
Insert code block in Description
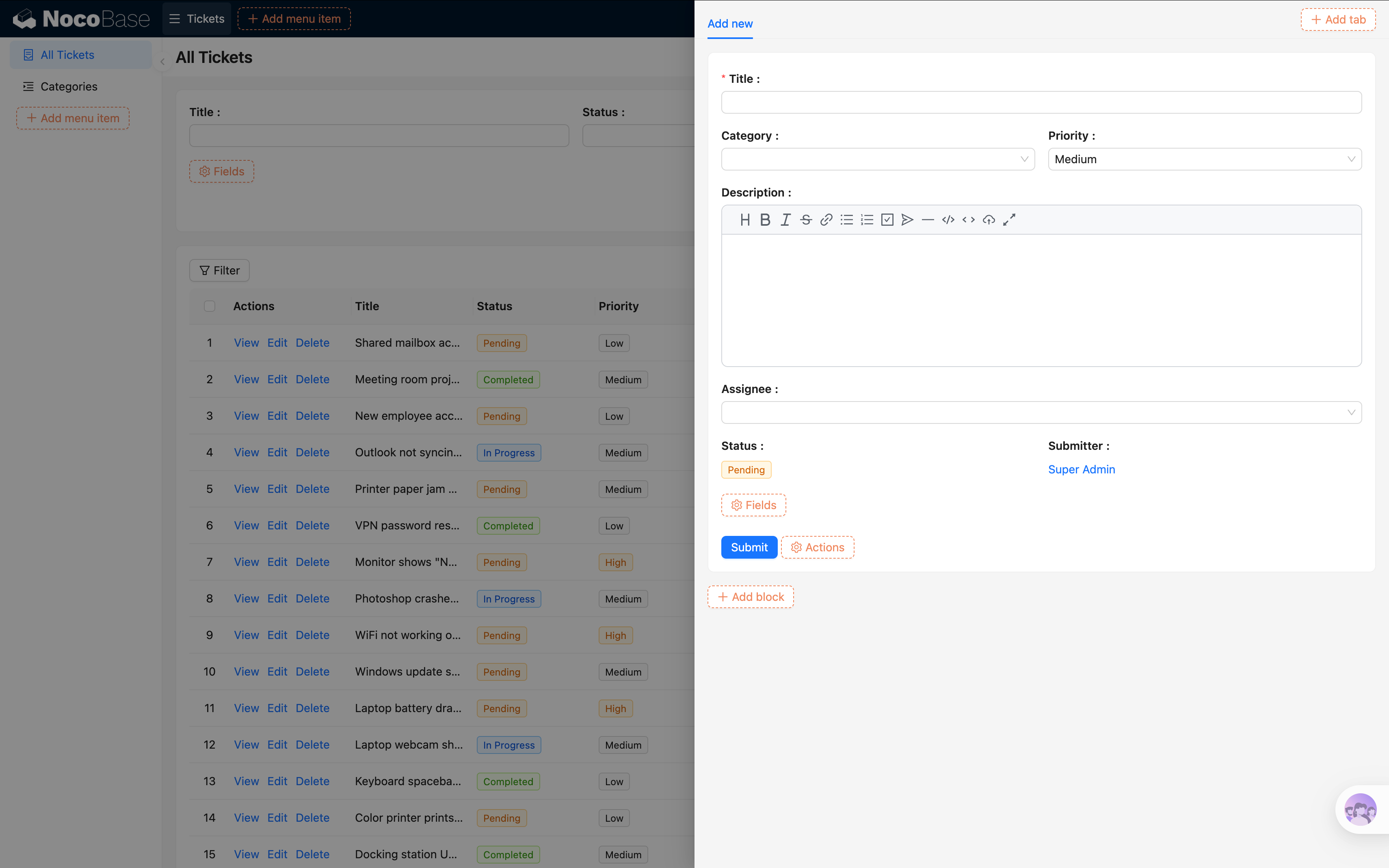click(948, 220)
